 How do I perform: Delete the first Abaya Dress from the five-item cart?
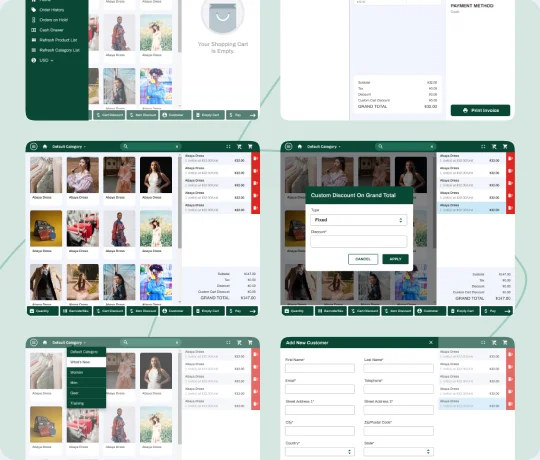click(255, 158)
